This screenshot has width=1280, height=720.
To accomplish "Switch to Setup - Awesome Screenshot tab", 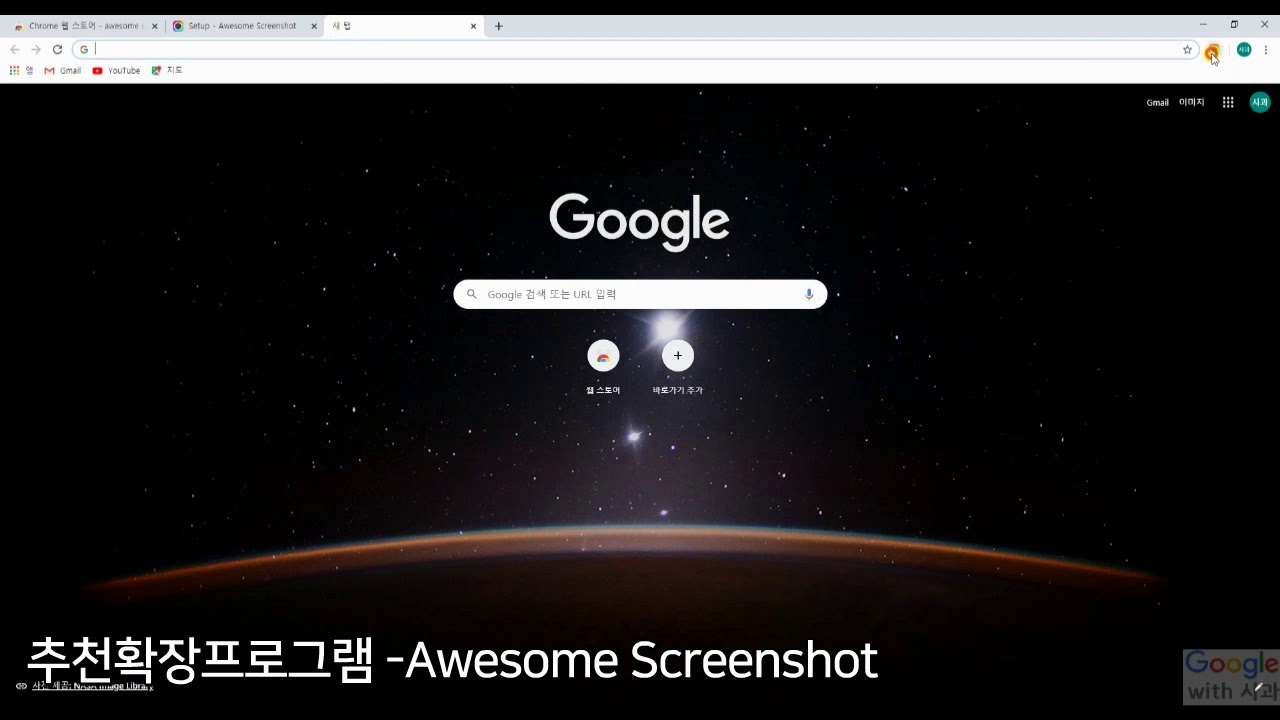I will [244, 26].
